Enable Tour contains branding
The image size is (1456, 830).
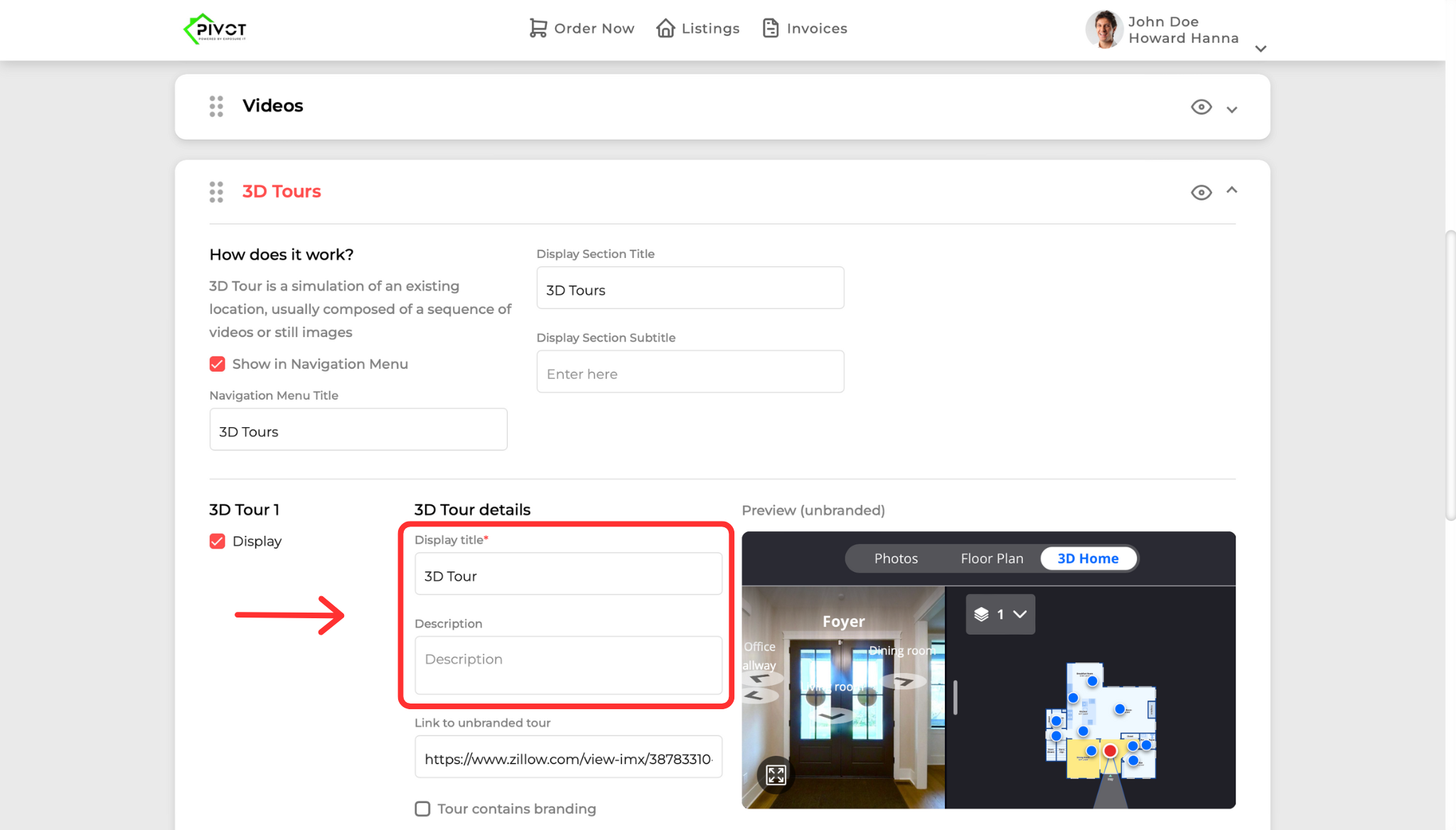pyautogui.click(x=422, y=809)
